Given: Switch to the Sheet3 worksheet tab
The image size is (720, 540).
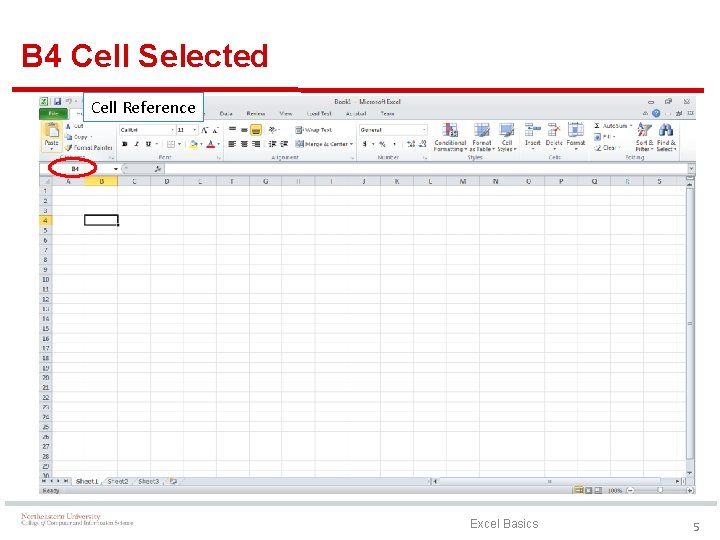Looking at the screenshot, I should click(148, 481).
